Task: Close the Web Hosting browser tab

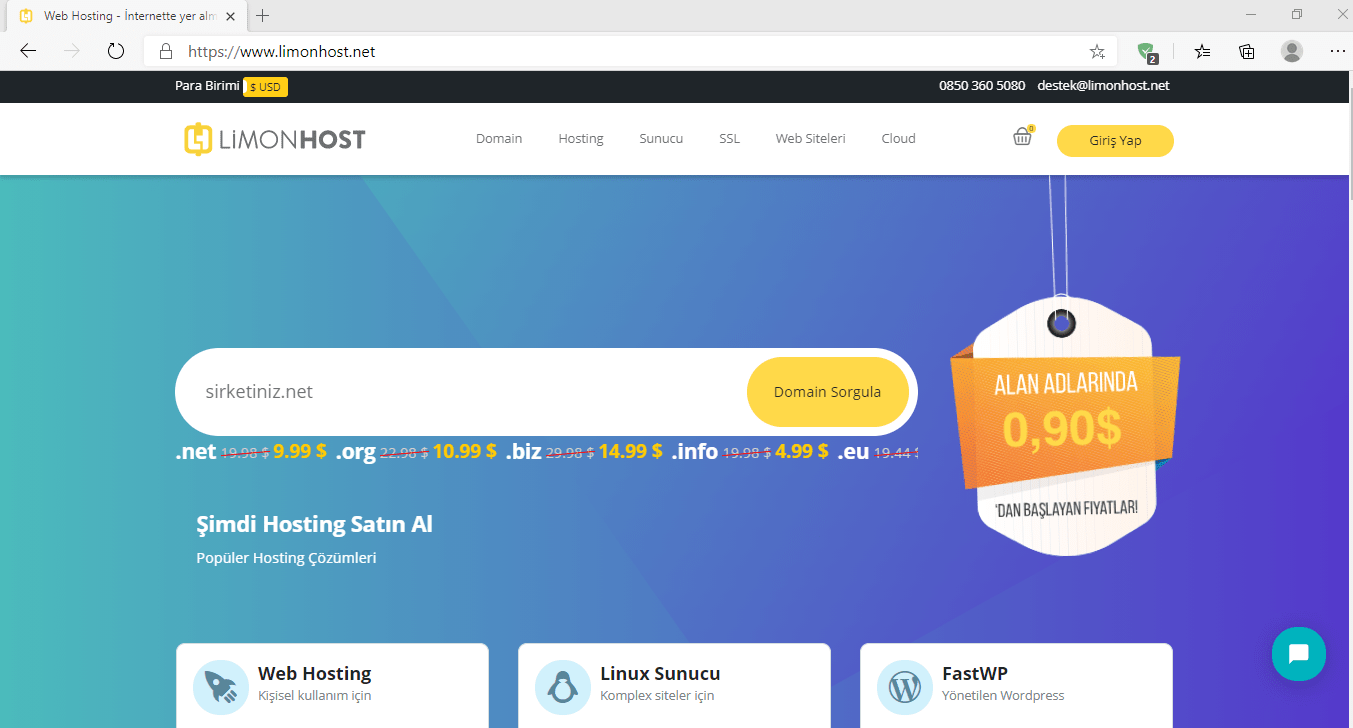Action: pyautogui.click(x=233, y=16)
